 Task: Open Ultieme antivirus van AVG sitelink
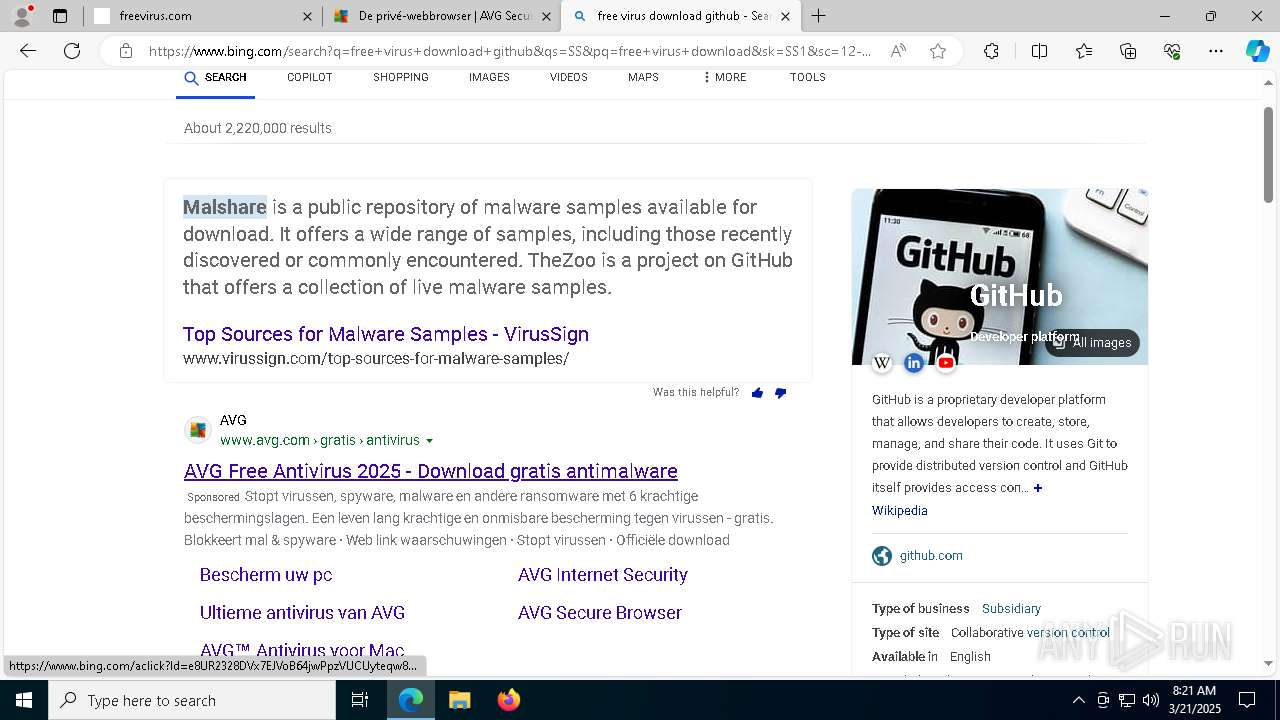(302, 613)
